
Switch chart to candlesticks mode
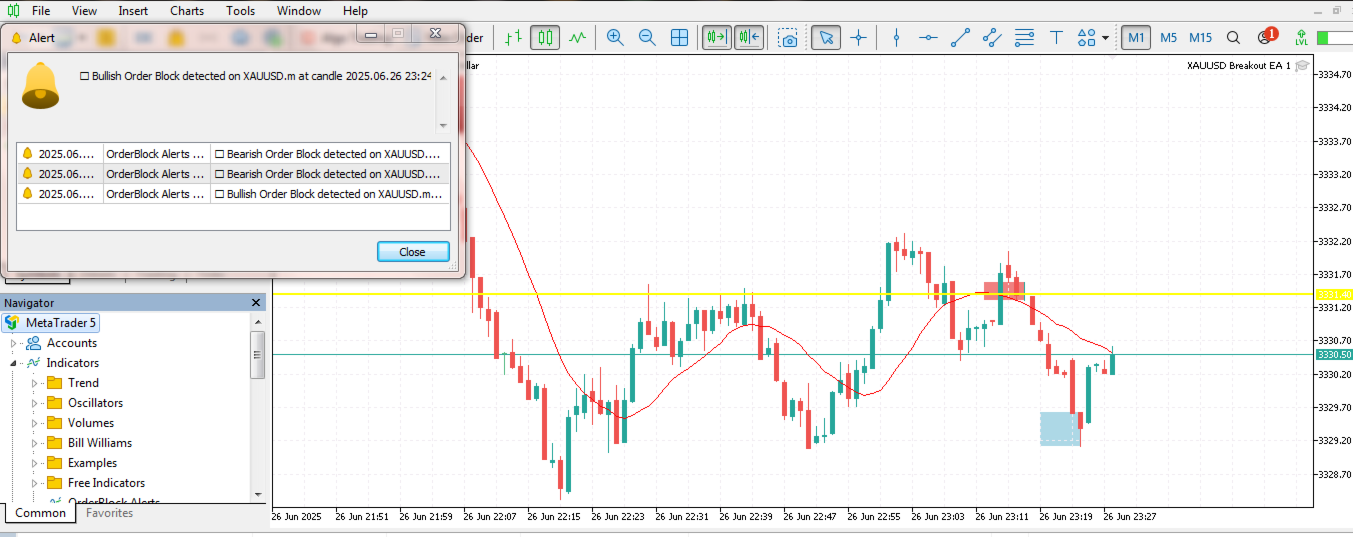545,38
